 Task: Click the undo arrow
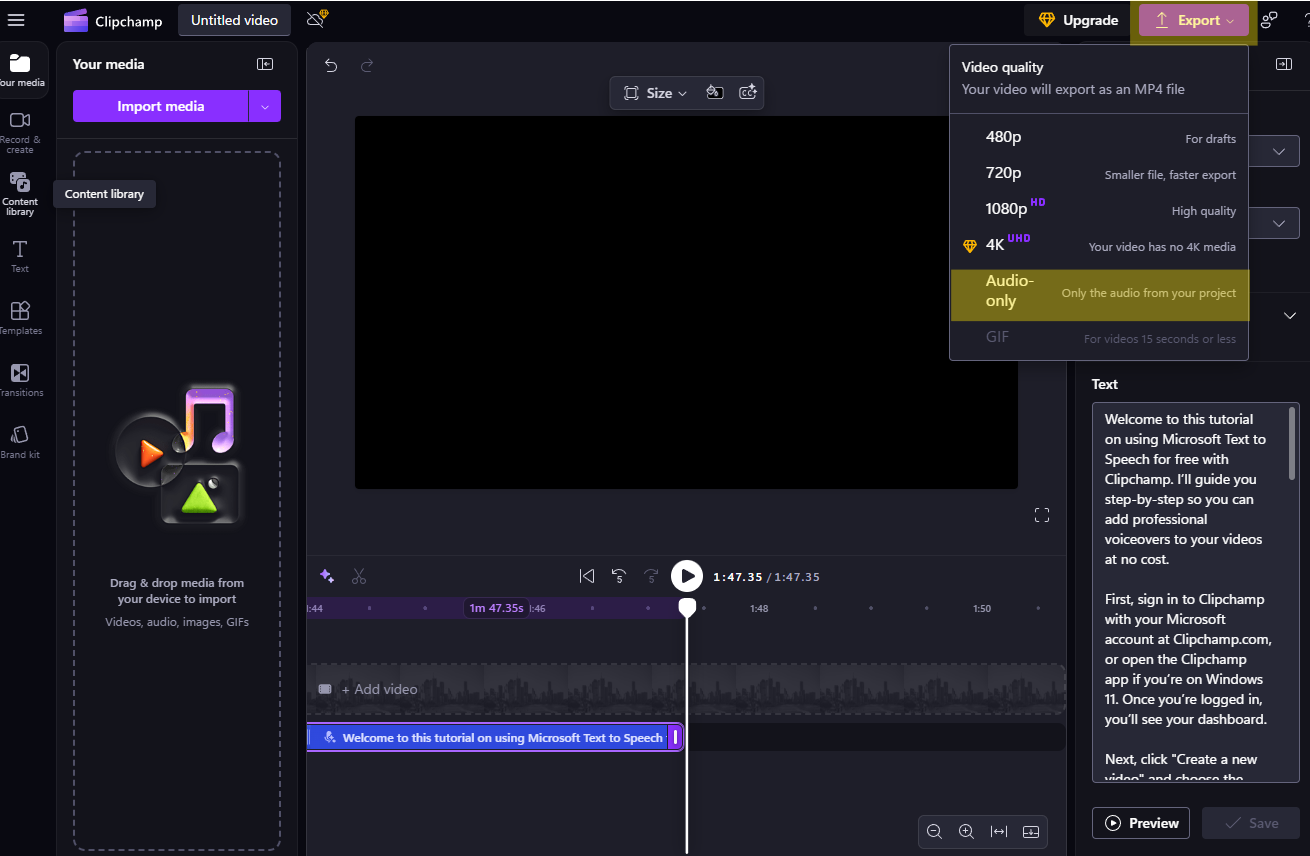click(x=331, y=65)
